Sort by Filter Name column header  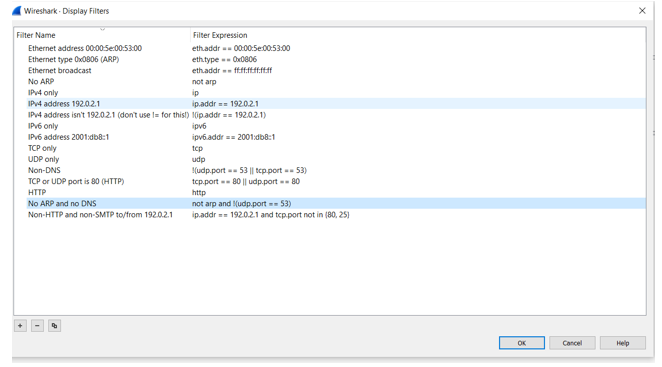36,35
